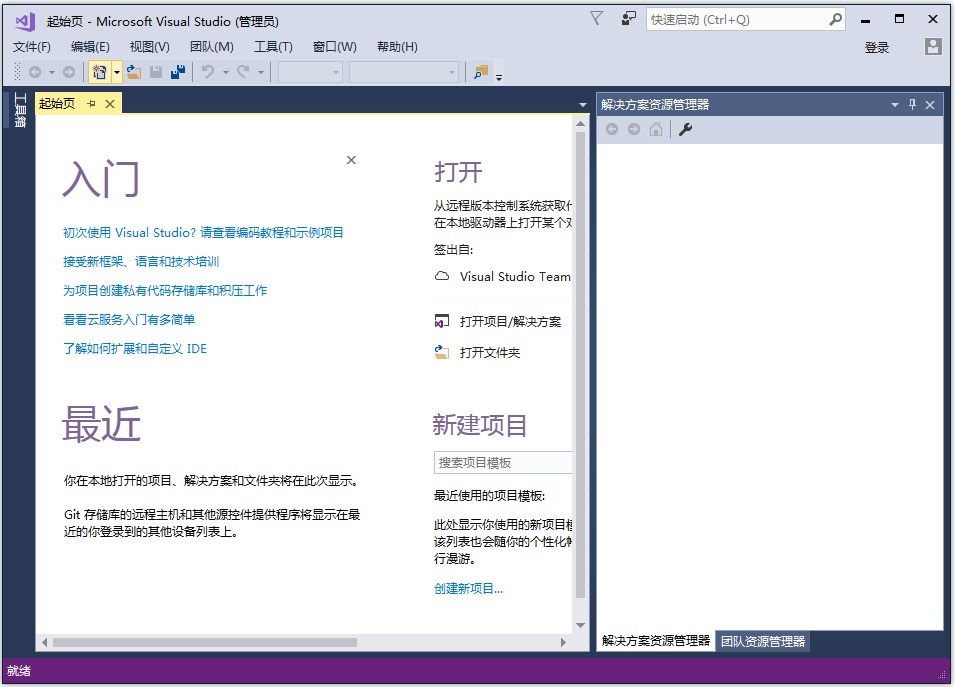Click the 打开文件夹 folder icon
955x687 pixels.
pyautogui.click(x=442, y=352)
